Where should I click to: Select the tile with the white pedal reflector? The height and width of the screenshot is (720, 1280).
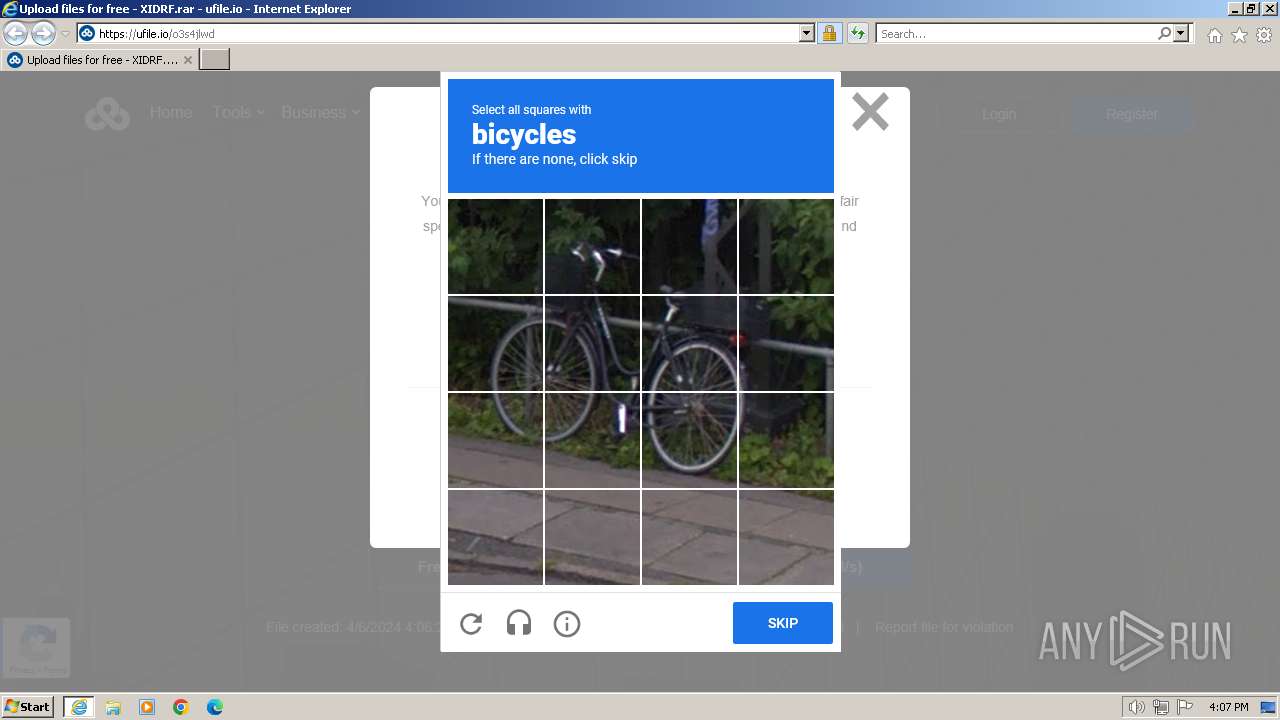592,440
